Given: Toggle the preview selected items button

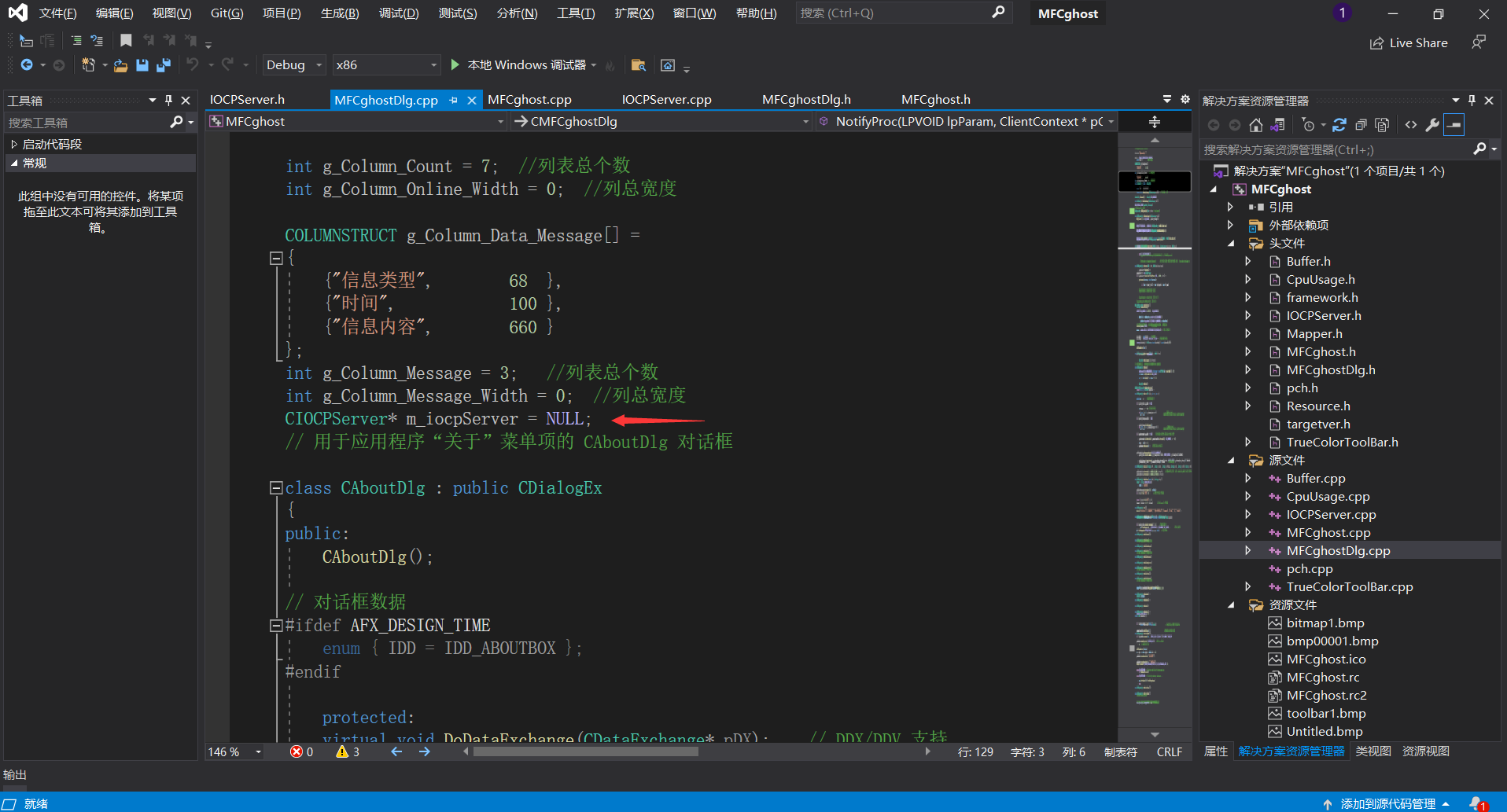Looking at the screenshot, I should 1454,125.
